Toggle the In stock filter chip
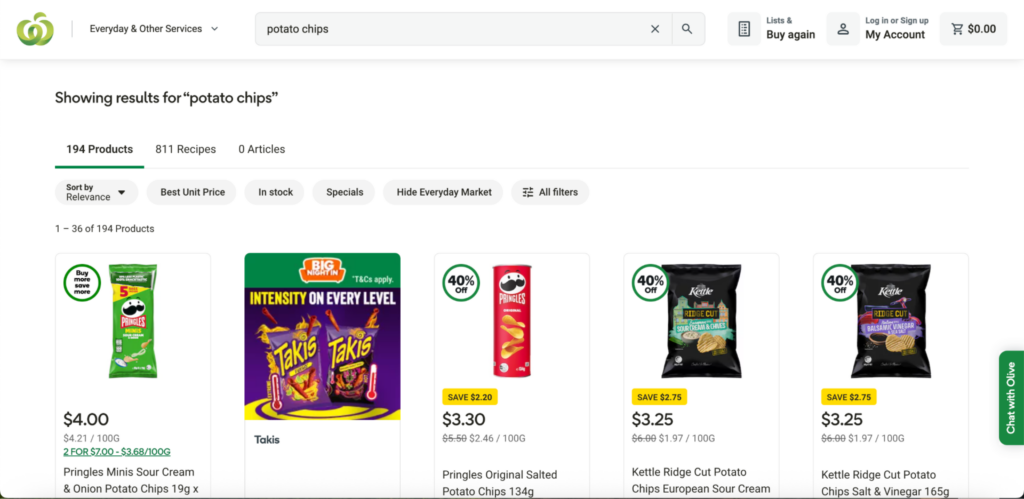The image size is (1024, 499). (275, 192)
